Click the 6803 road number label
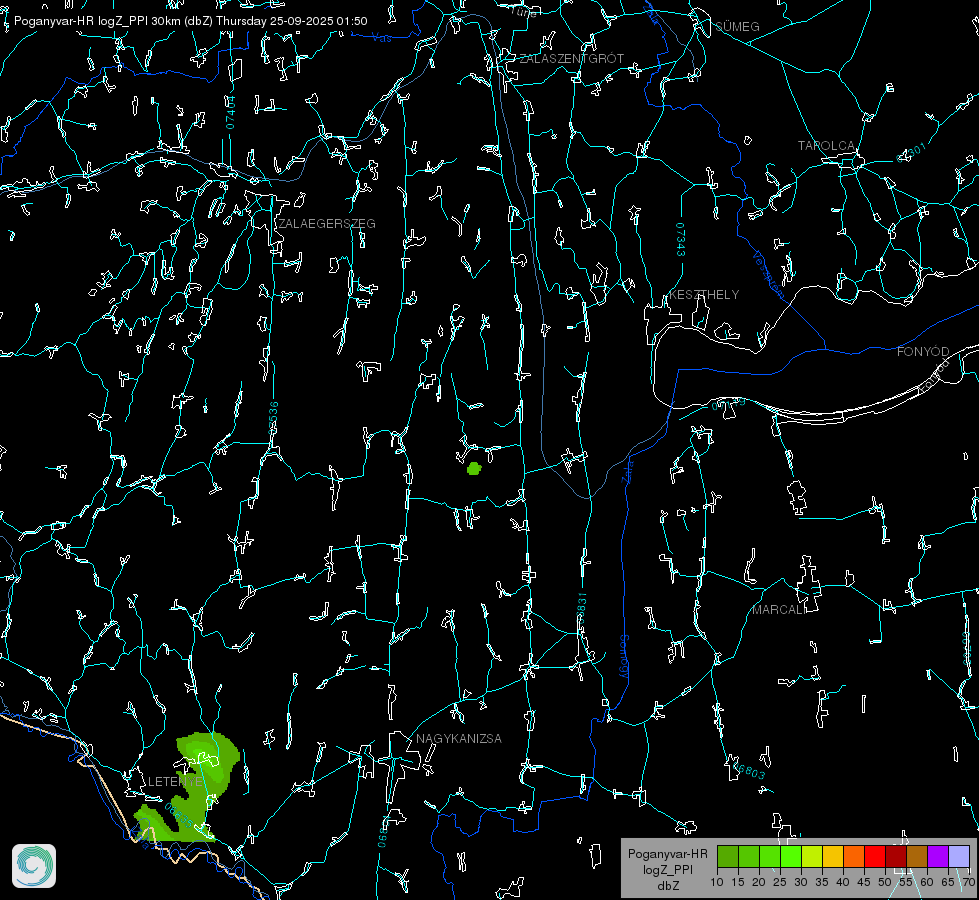 748,771
